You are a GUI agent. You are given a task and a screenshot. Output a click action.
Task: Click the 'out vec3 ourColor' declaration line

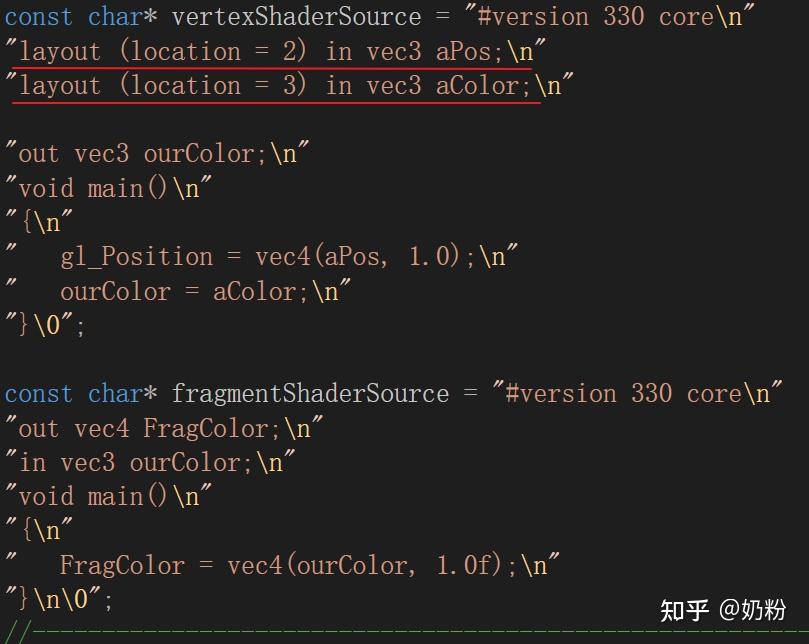click(x=157, y=154)
